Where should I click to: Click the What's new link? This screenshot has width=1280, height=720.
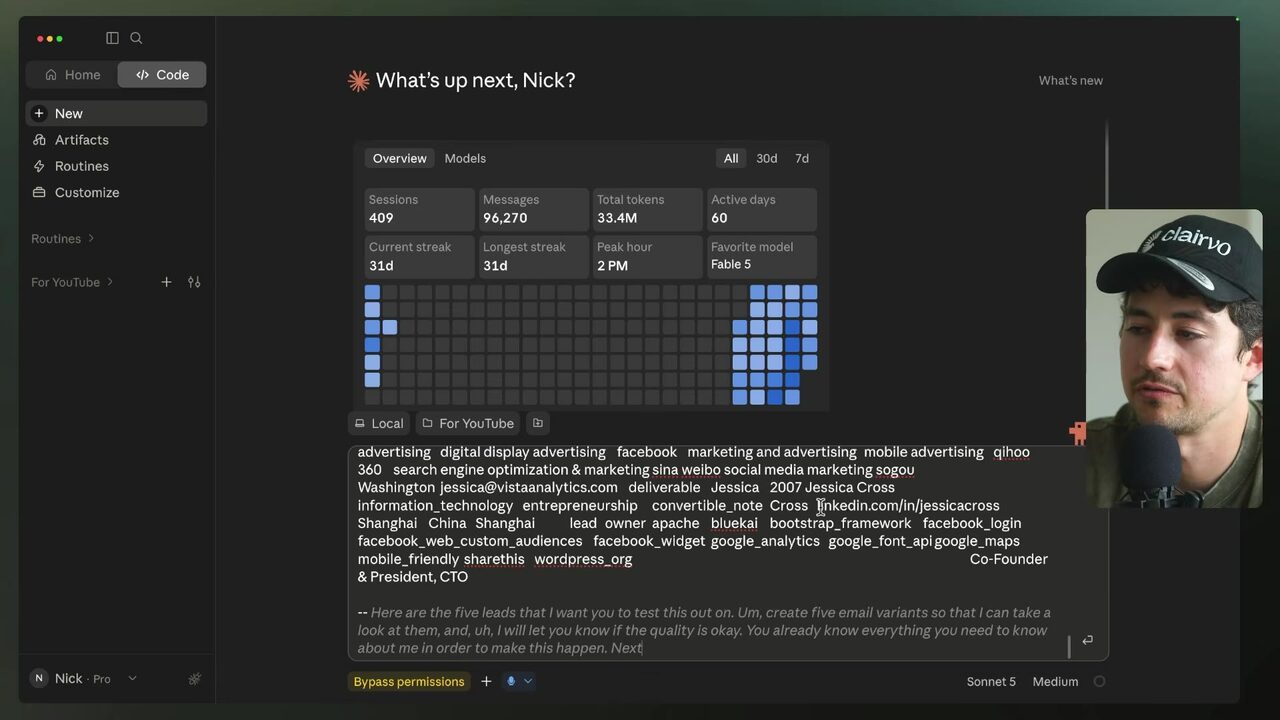1071,80
